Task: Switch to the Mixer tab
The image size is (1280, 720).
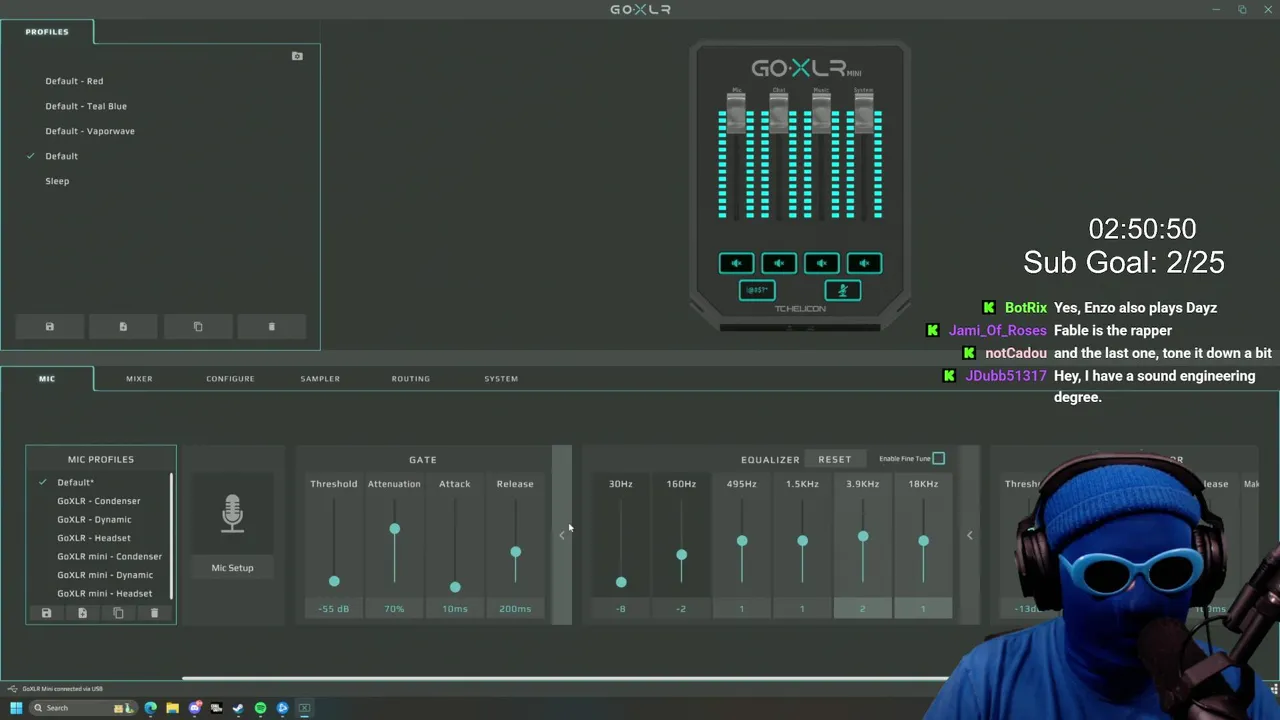Action: coord(139,379)
